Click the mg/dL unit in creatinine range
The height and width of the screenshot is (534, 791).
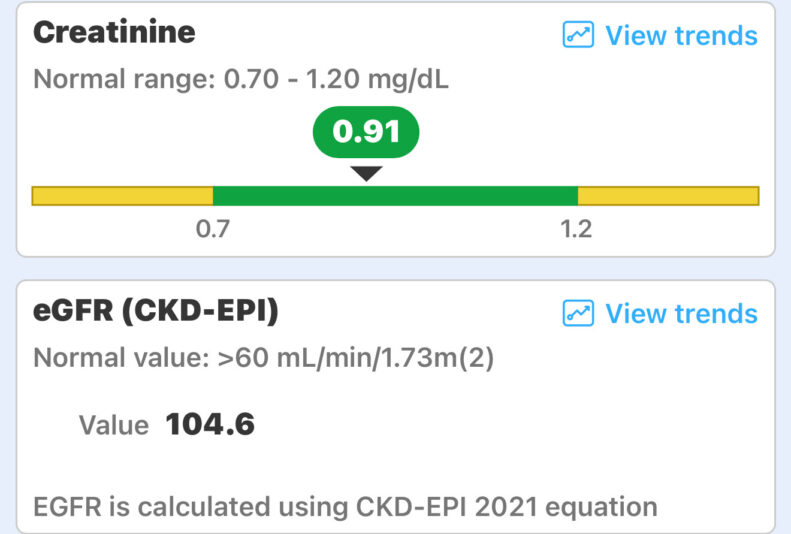point(412,79)
